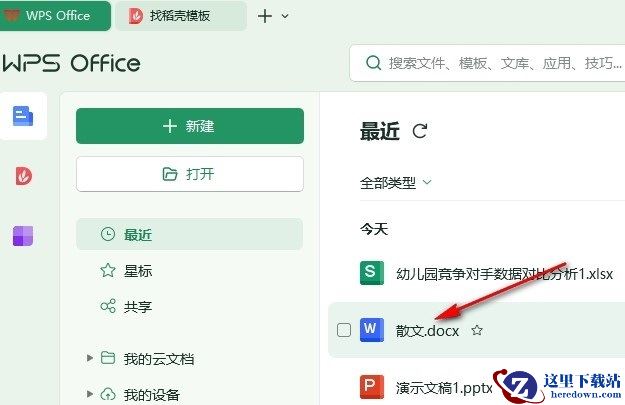This screenshot has width=625, height=405.
Task: Open 演示文稿1.pptx
Action: click(444, 387)
